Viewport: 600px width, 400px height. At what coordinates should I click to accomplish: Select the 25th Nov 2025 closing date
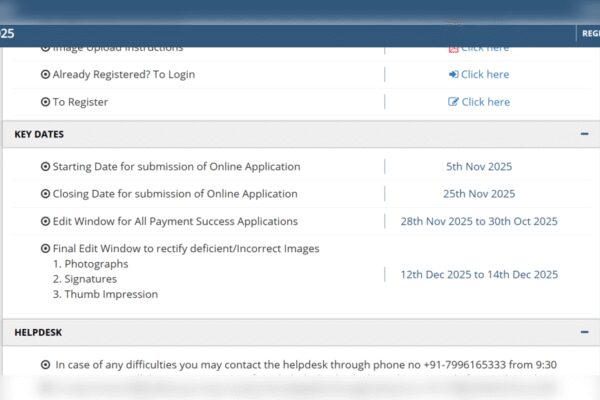(479, 194)
